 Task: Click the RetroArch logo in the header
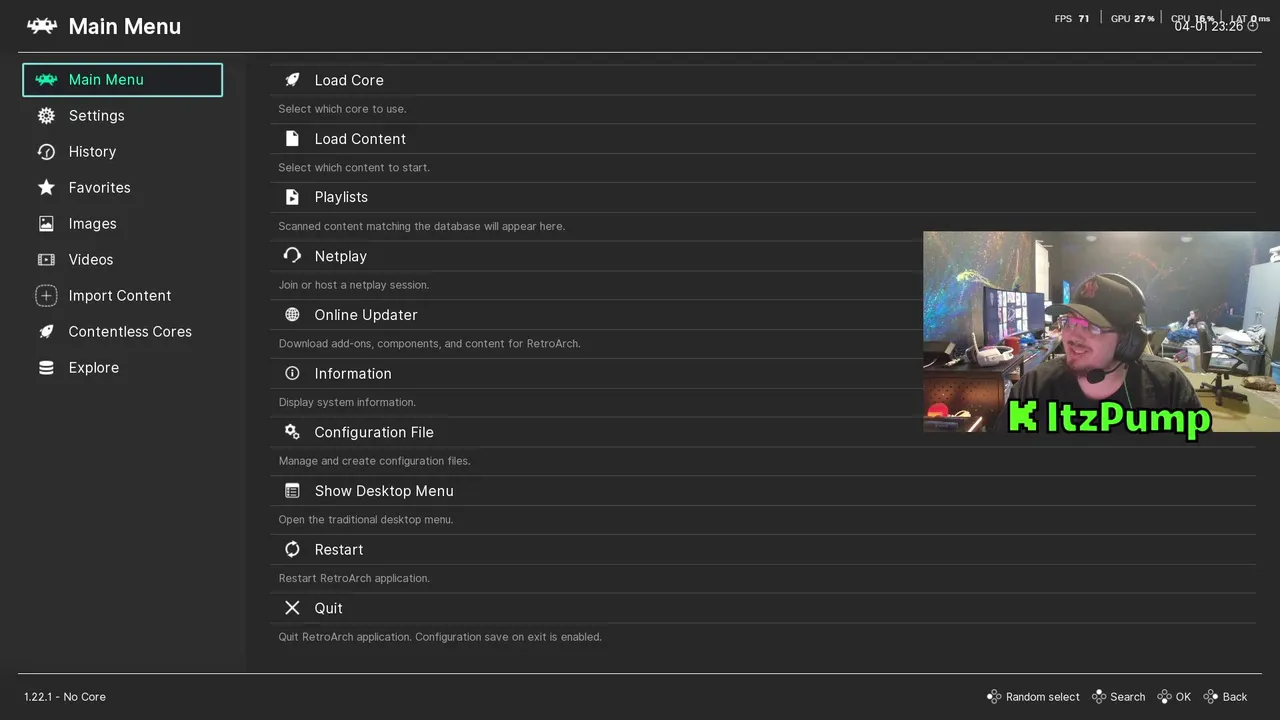coord(42,26)
